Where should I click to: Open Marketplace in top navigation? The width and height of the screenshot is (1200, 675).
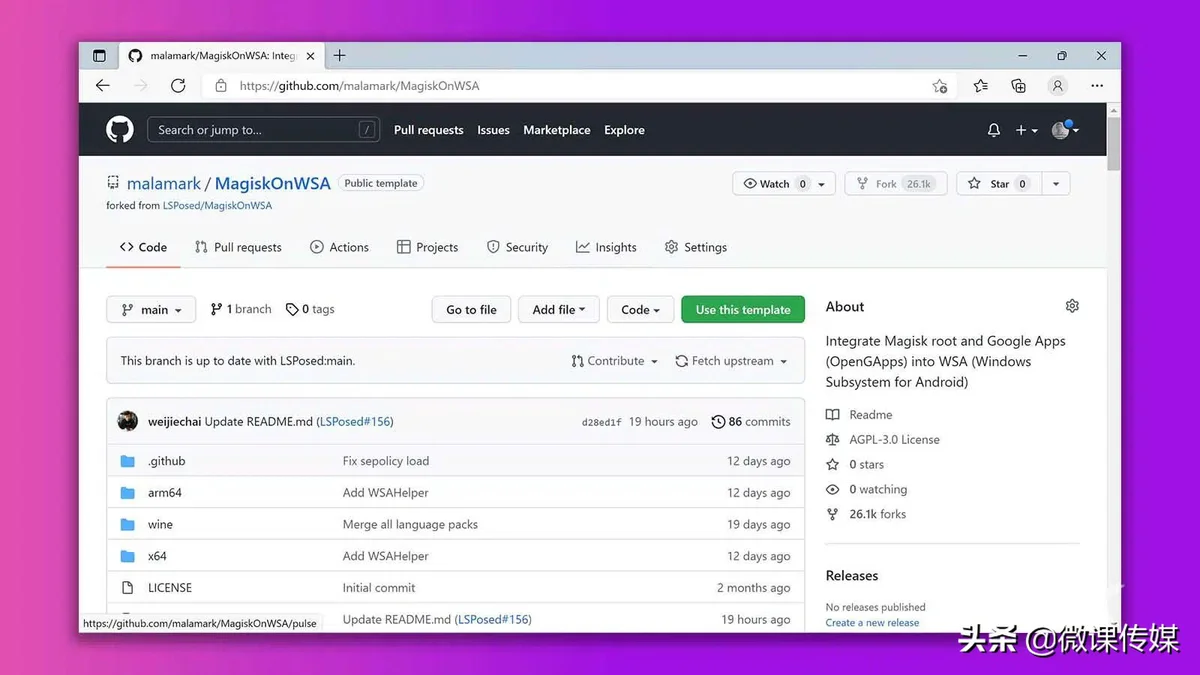click(x=557, y=130)
